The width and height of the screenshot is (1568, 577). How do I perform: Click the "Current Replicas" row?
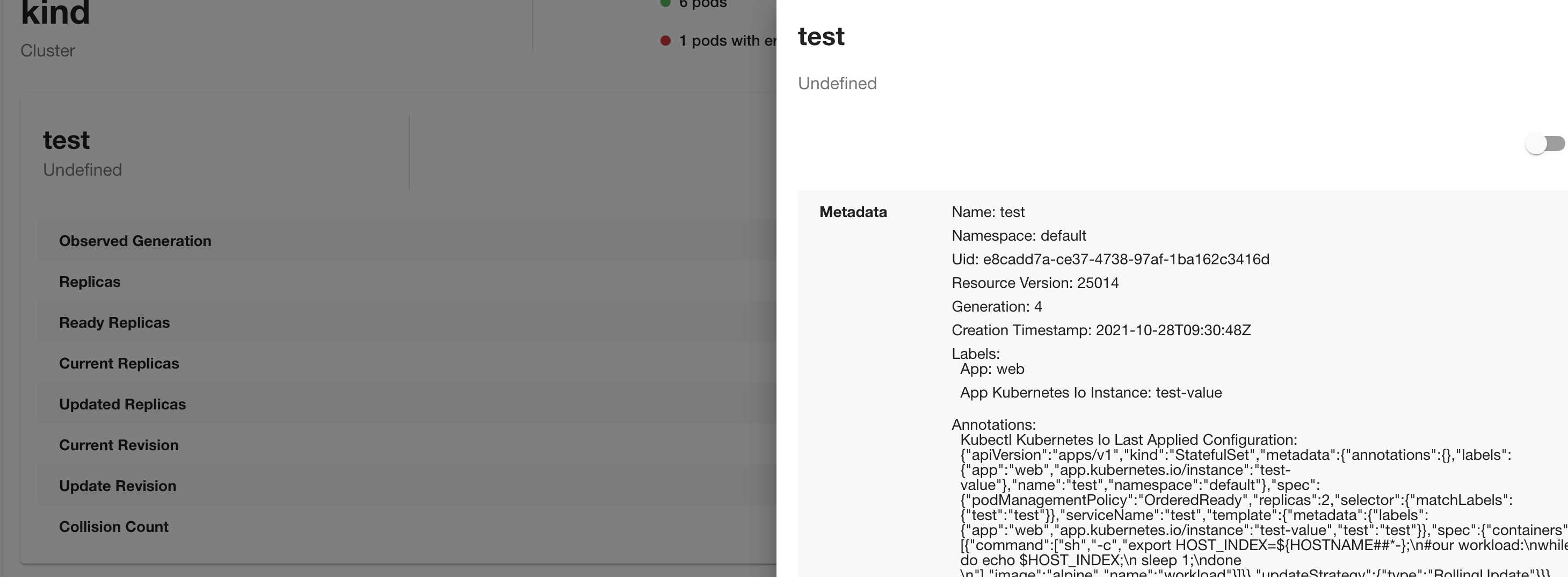(119, 363)
